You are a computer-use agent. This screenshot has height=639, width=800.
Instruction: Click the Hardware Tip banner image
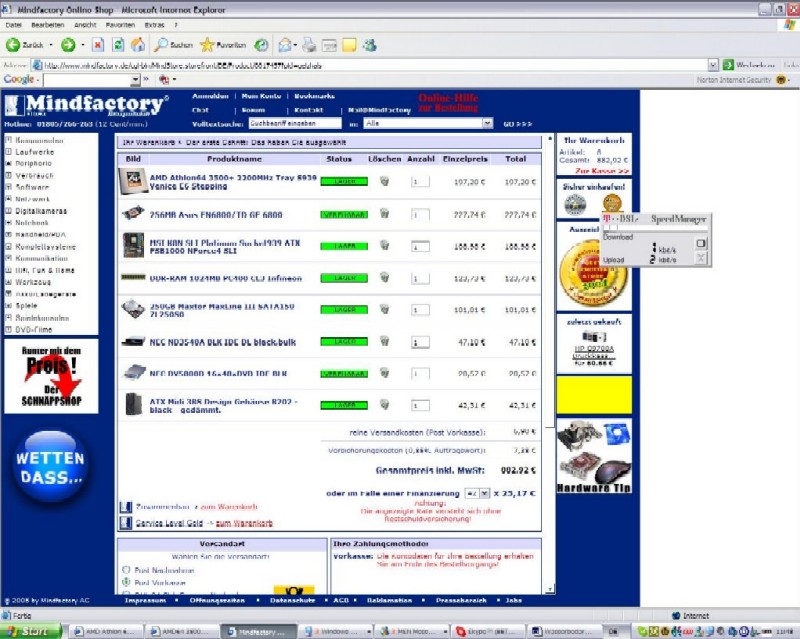(594, 456)
